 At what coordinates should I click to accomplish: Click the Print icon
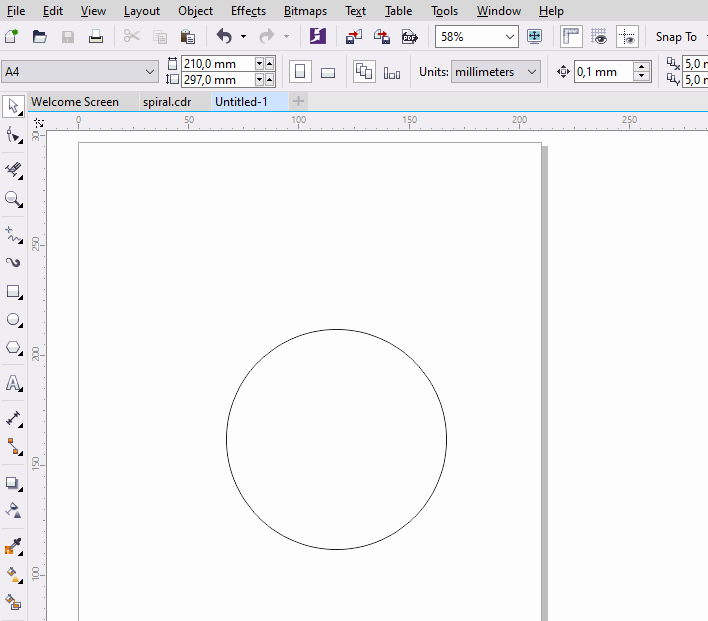(96, 37)
